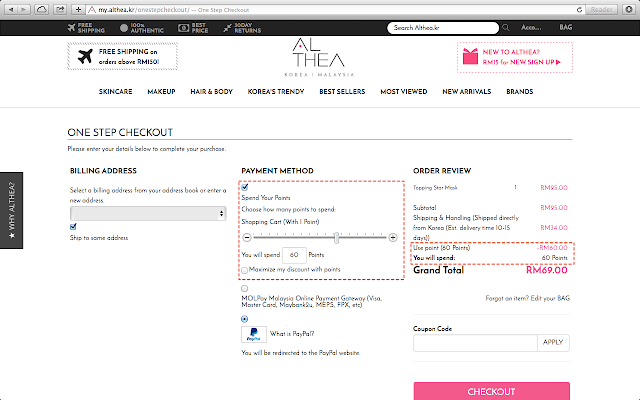Open BEST SELLERS menu

click(342, 92)
